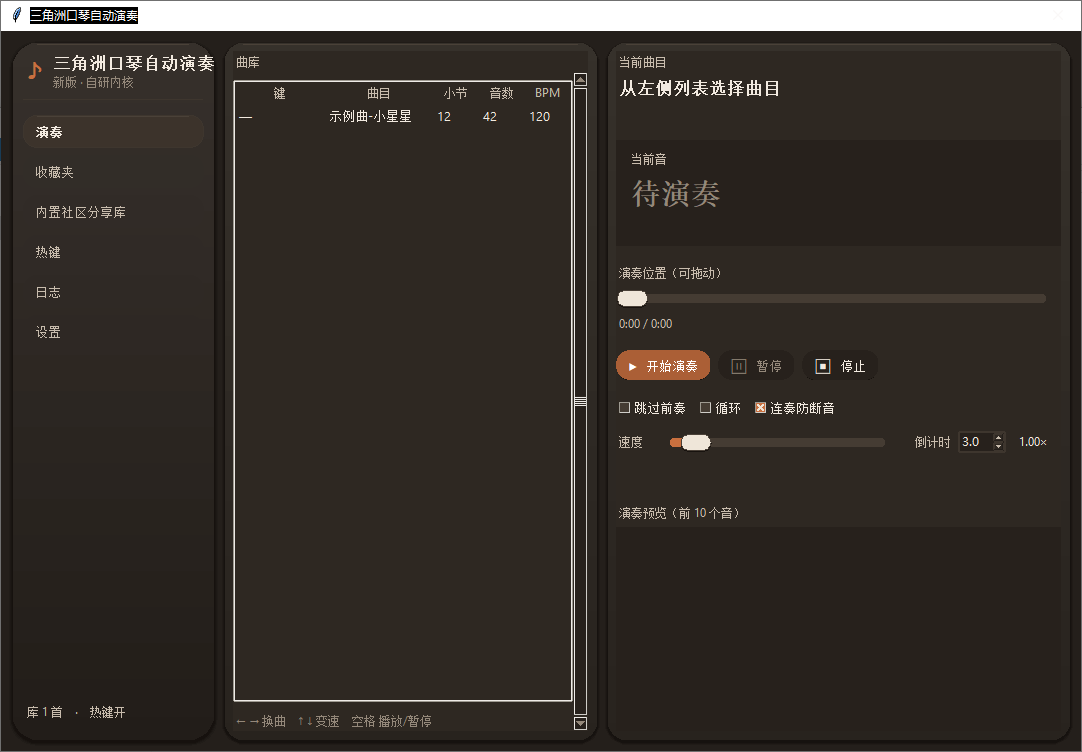Click the 库 1 首 status text
The width and height of the screenshot is (1082, 752).
click(44, 712)
